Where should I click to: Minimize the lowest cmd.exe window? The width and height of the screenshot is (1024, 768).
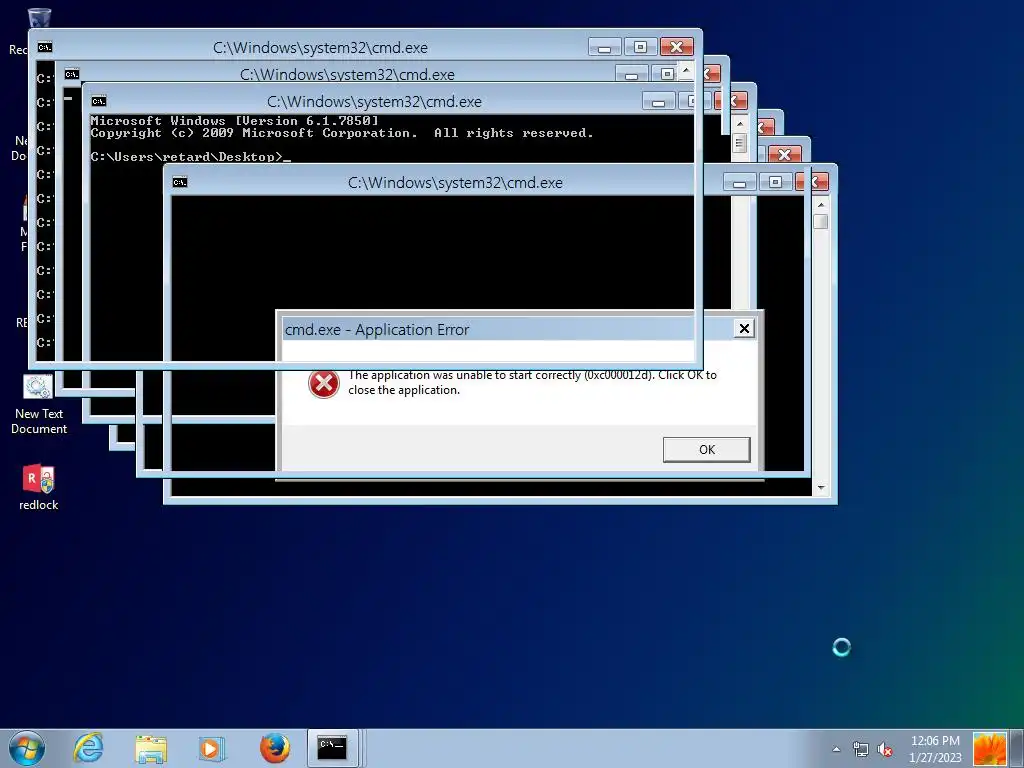pyautogui.click(x=739, y=182)
